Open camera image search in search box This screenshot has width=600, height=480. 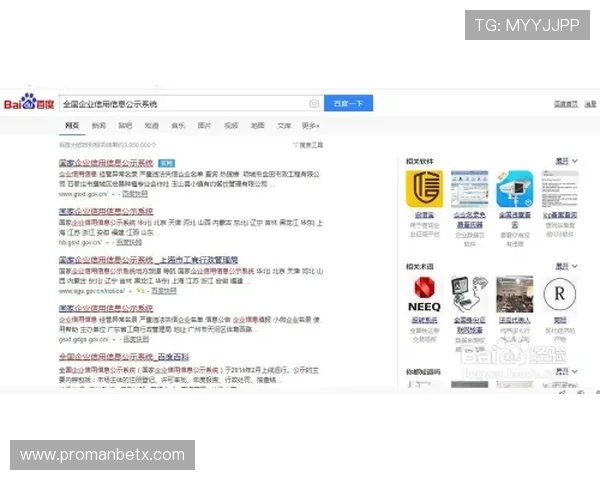(x=314, y=104)
